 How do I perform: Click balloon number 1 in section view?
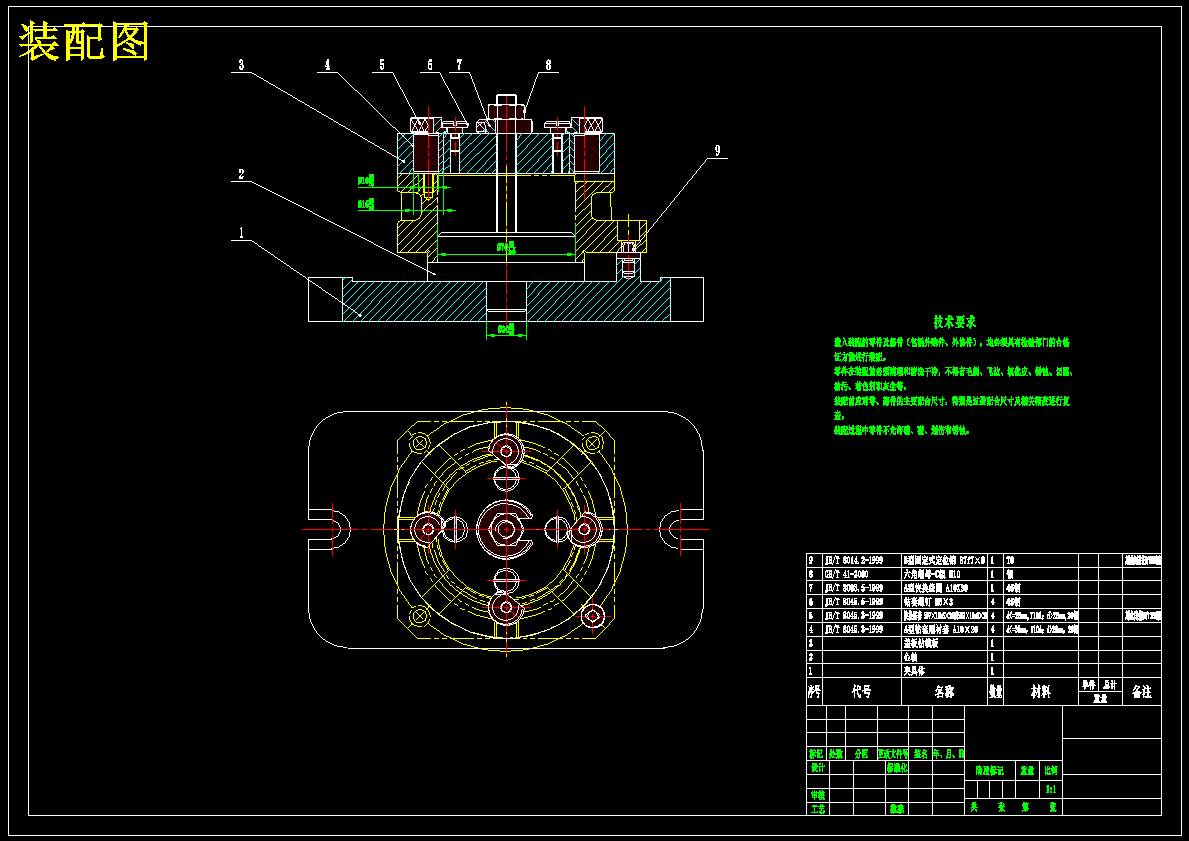click(241, 233)
